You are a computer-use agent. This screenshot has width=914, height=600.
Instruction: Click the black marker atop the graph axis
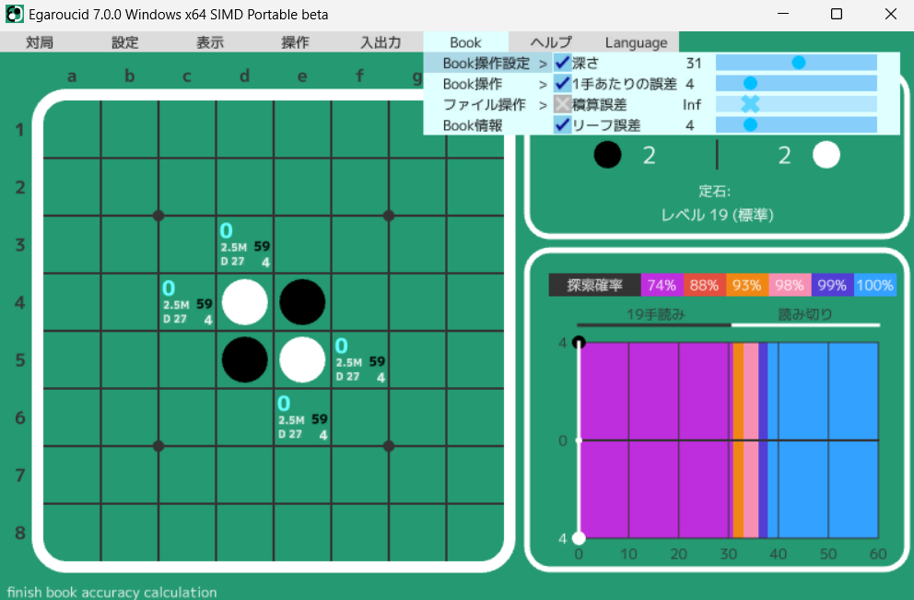579,342
